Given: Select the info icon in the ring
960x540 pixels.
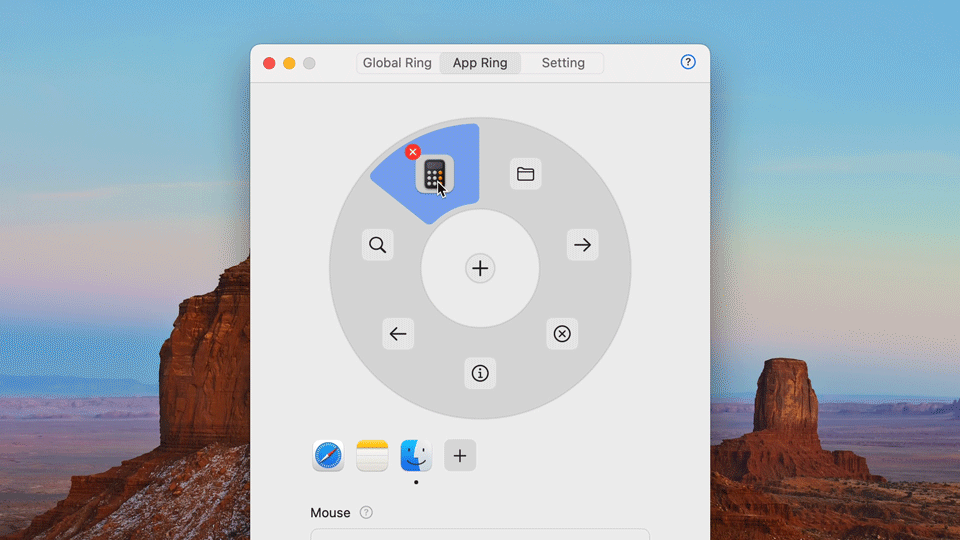Looking at the screenshot, I should point(480,373).
